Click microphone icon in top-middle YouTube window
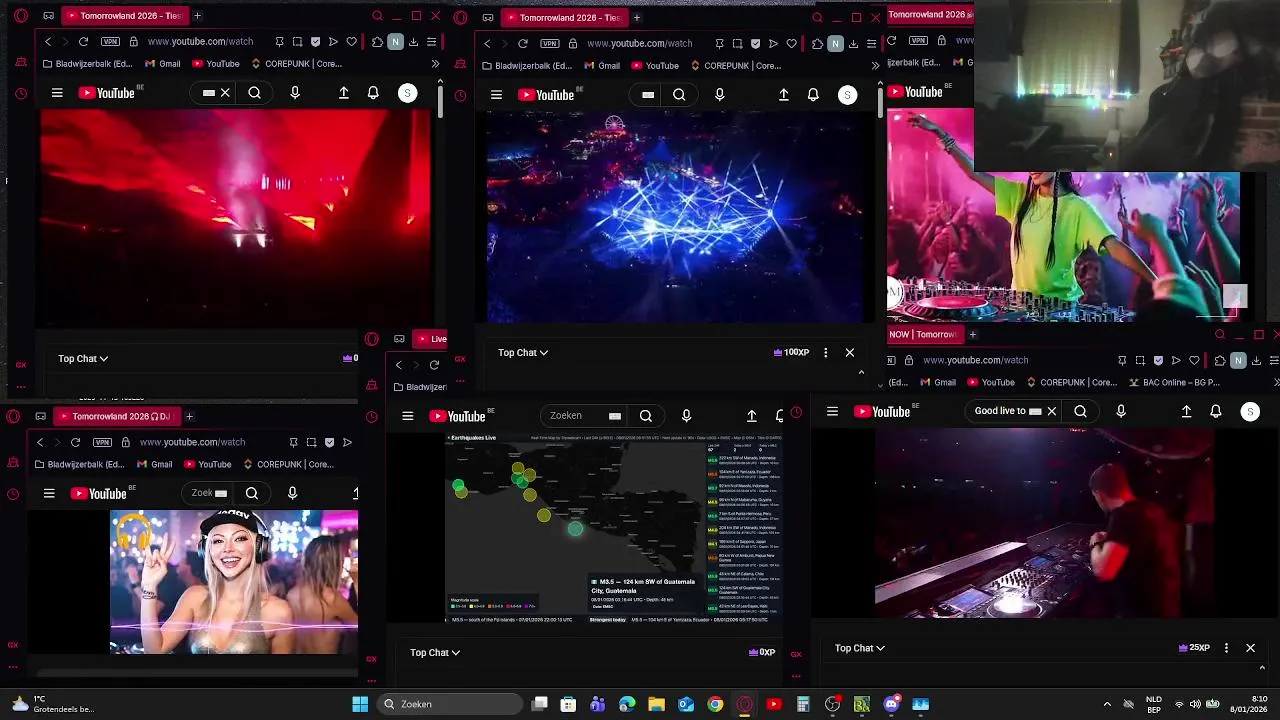The image size is (1280, 720). [720, 95]
